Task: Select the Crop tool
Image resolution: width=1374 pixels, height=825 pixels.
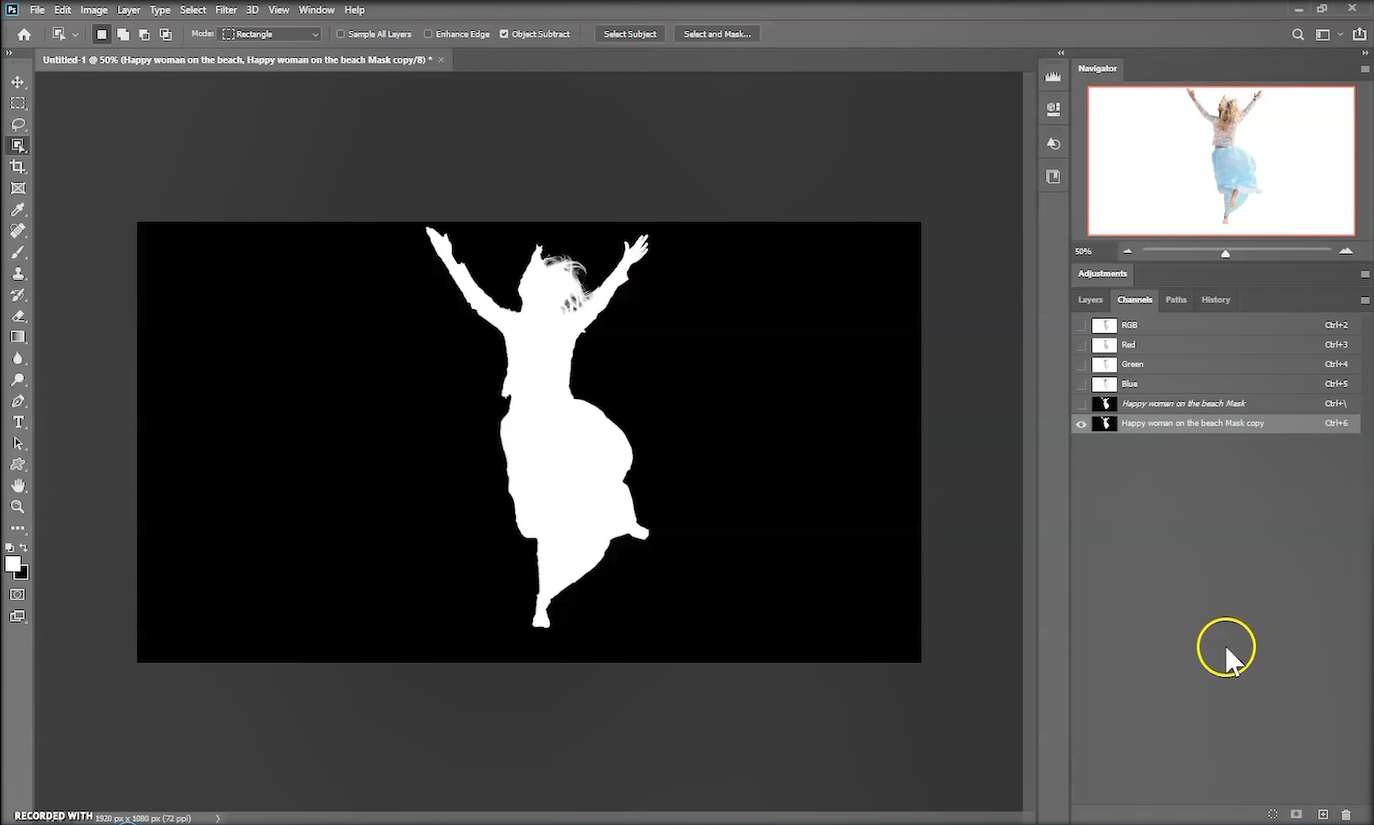Action: [x=18, y=167]
